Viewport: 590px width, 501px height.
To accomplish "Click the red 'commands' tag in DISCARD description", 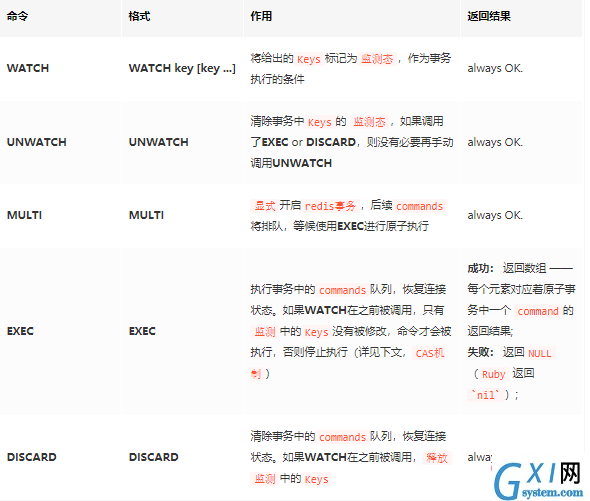I will [x=342, y=437].
